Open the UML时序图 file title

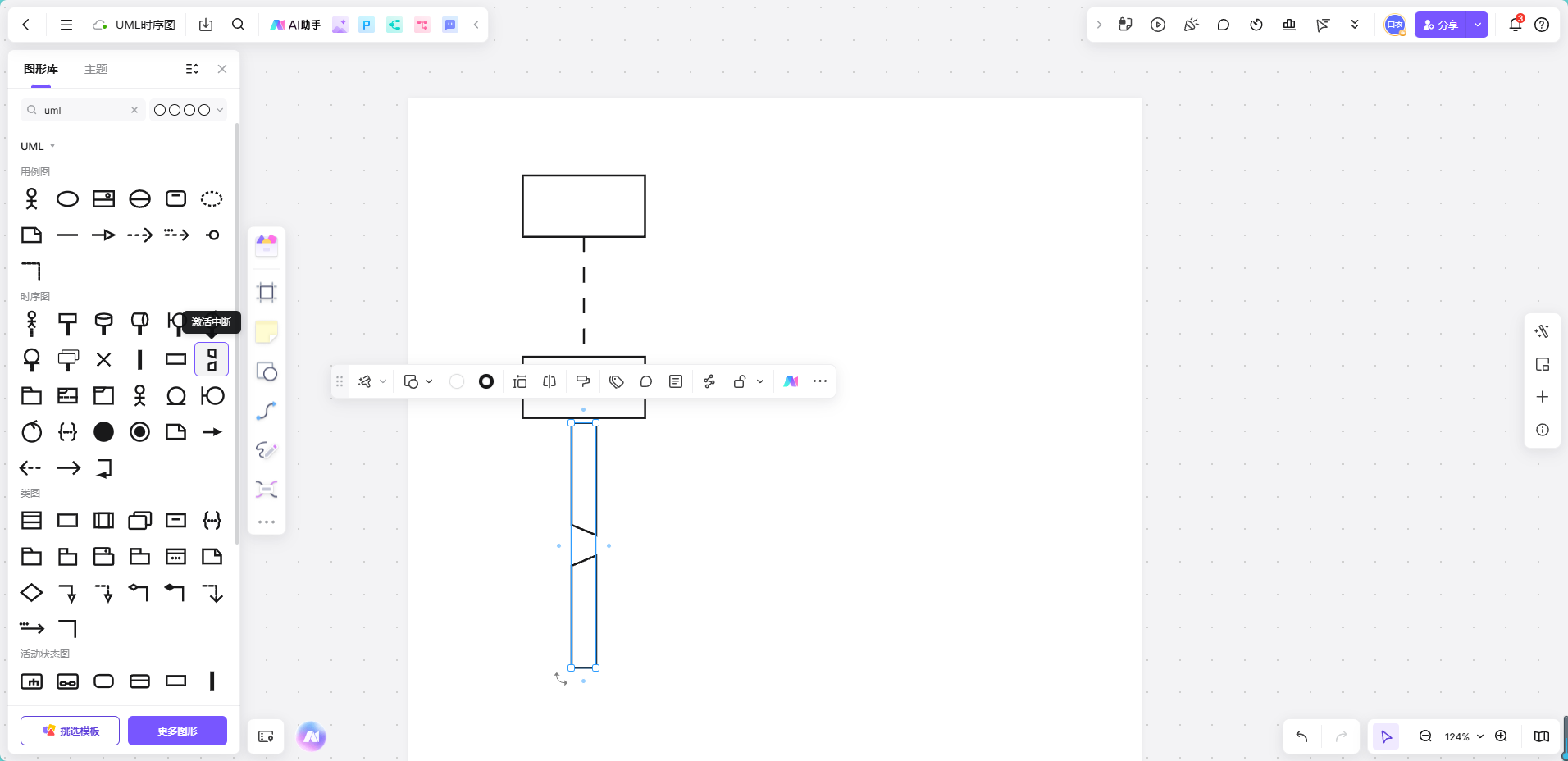pos(145,25)
